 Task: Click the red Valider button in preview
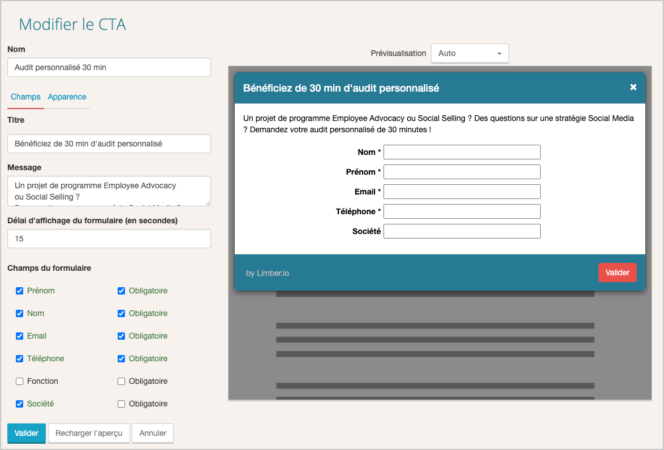(x=617, y=272)
